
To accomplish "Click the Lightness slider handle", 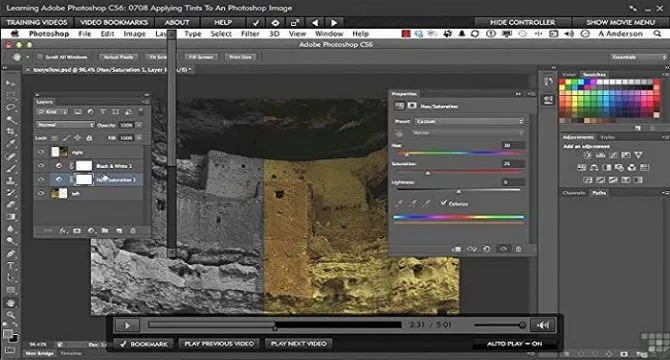I will pos(458,191).
